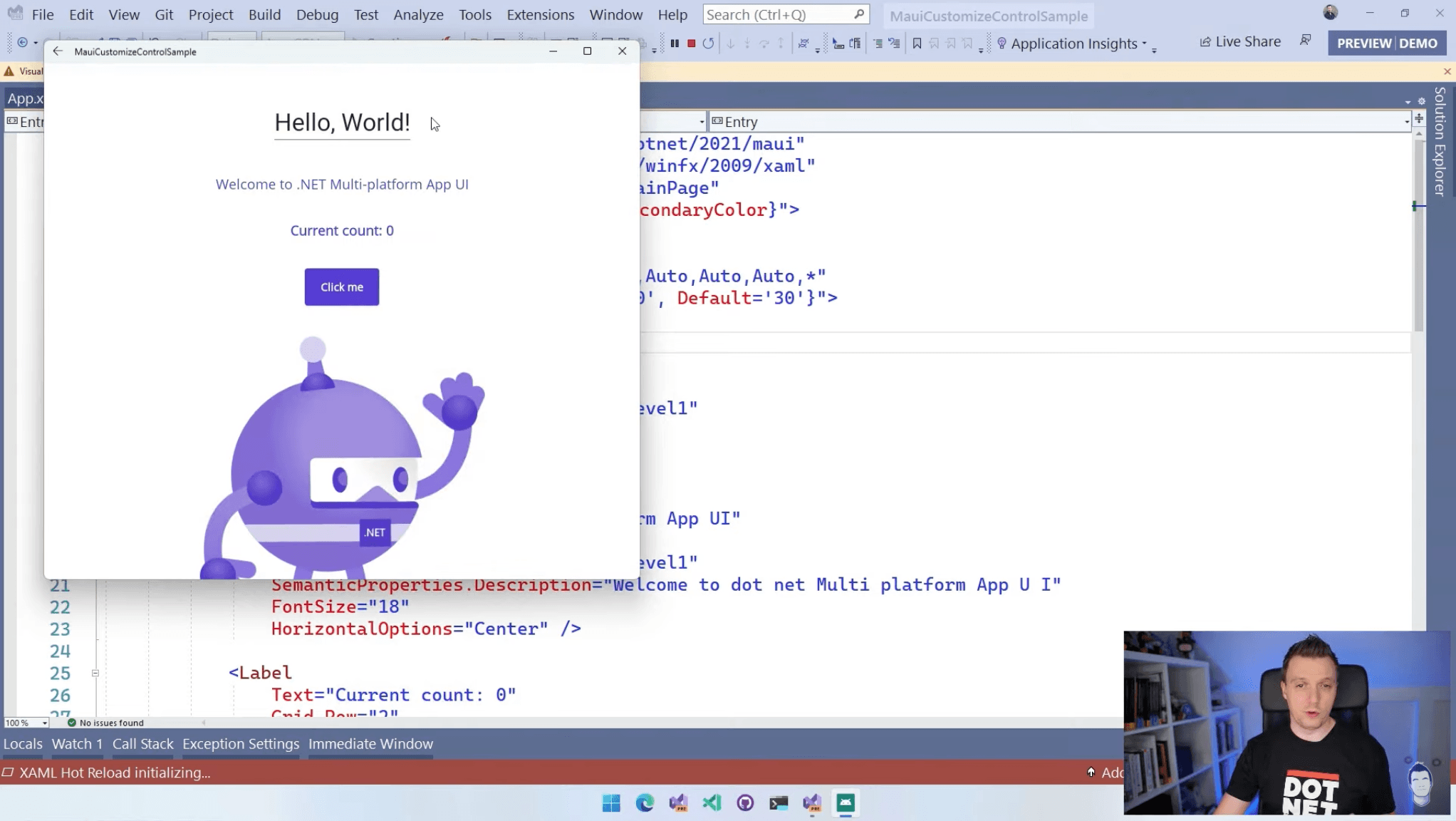Open the bookmark toolbar overflow options arrow

point(981,49)
